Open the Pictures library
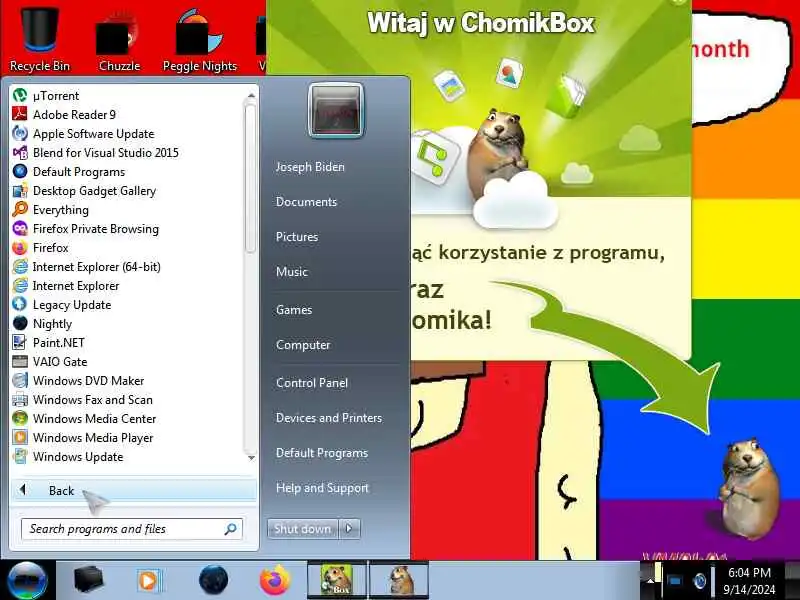This screenshot has height=600, width=800. point(297,237)
